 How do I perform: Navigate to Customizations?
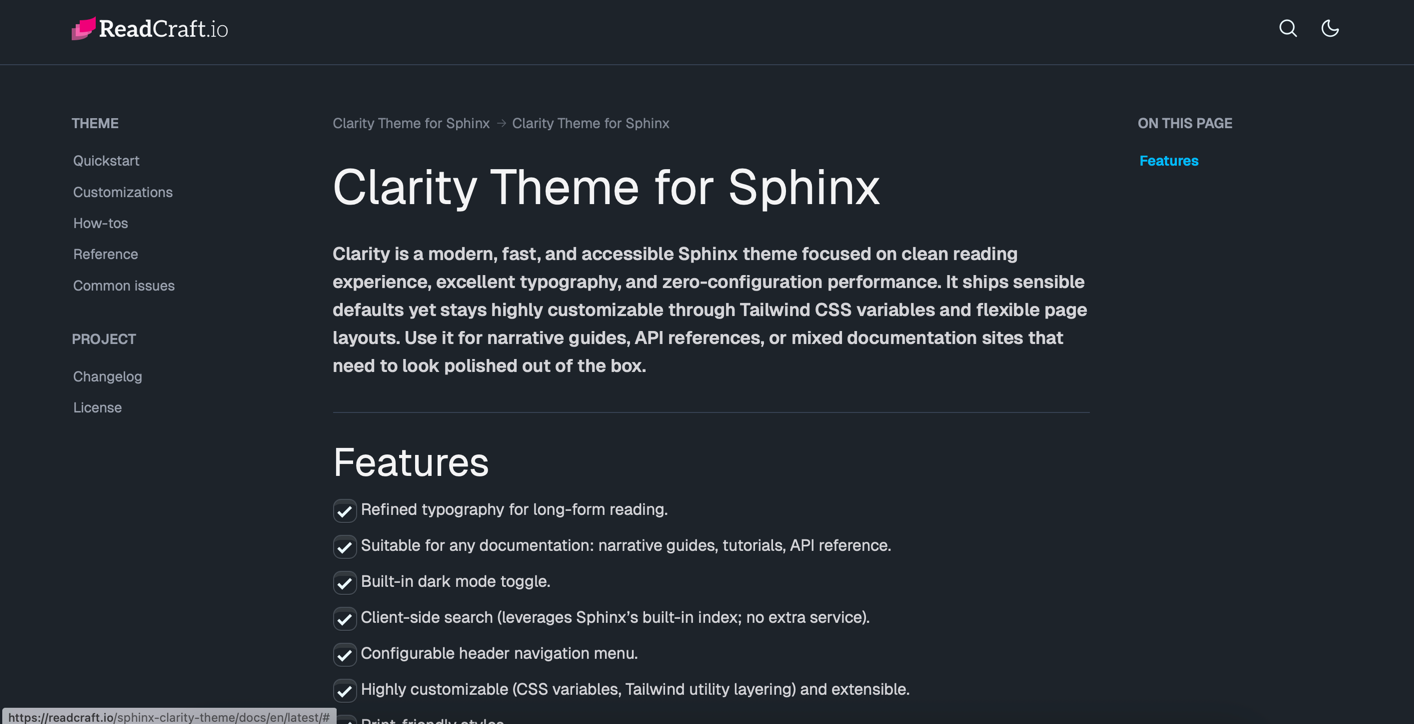pos(122,192)
